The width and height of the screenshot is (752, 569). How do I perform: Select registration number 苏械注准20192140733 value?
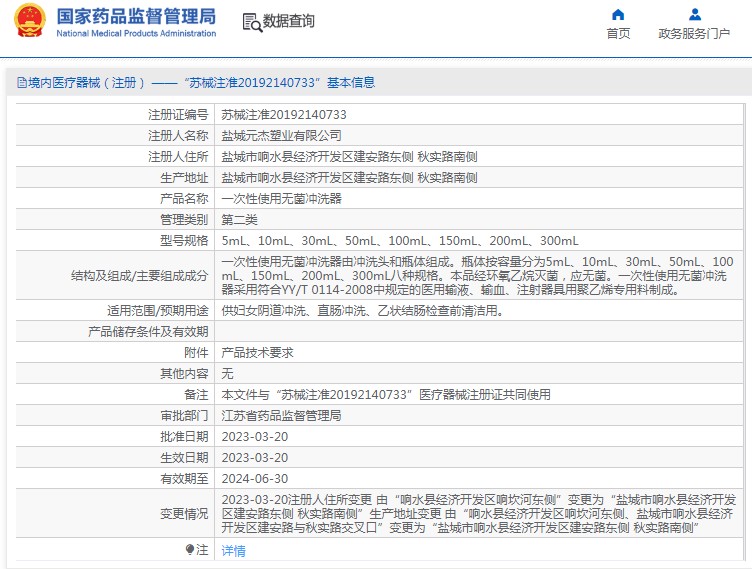(284, 115)
